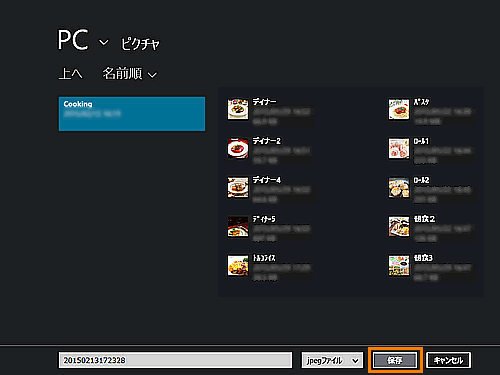Open the PC location dropdown chevron
Viewport: 500px width, 375px height.
(104, 42)
